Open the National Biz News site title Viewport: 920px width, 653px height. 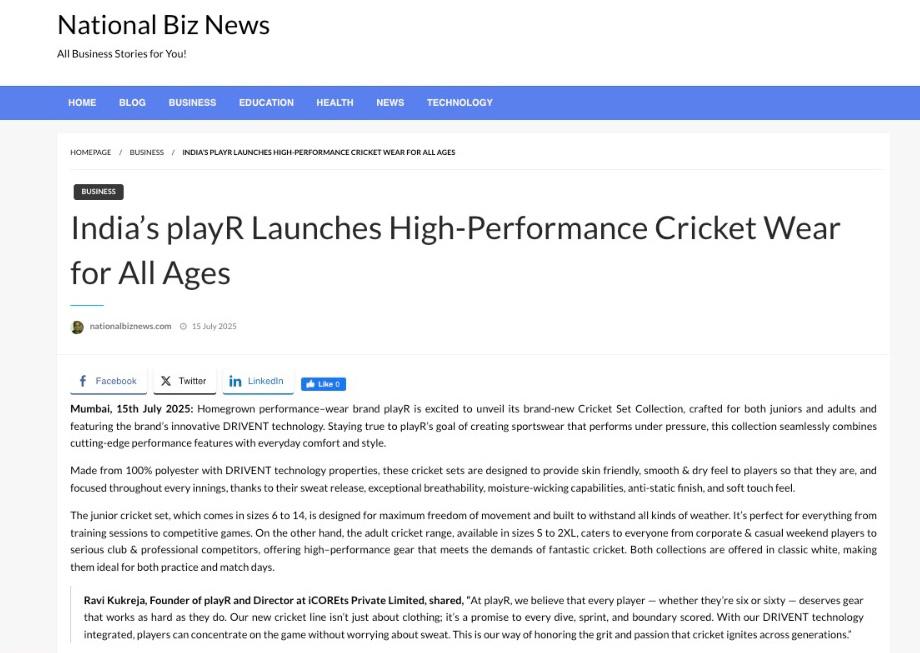[x=164, y=25]
